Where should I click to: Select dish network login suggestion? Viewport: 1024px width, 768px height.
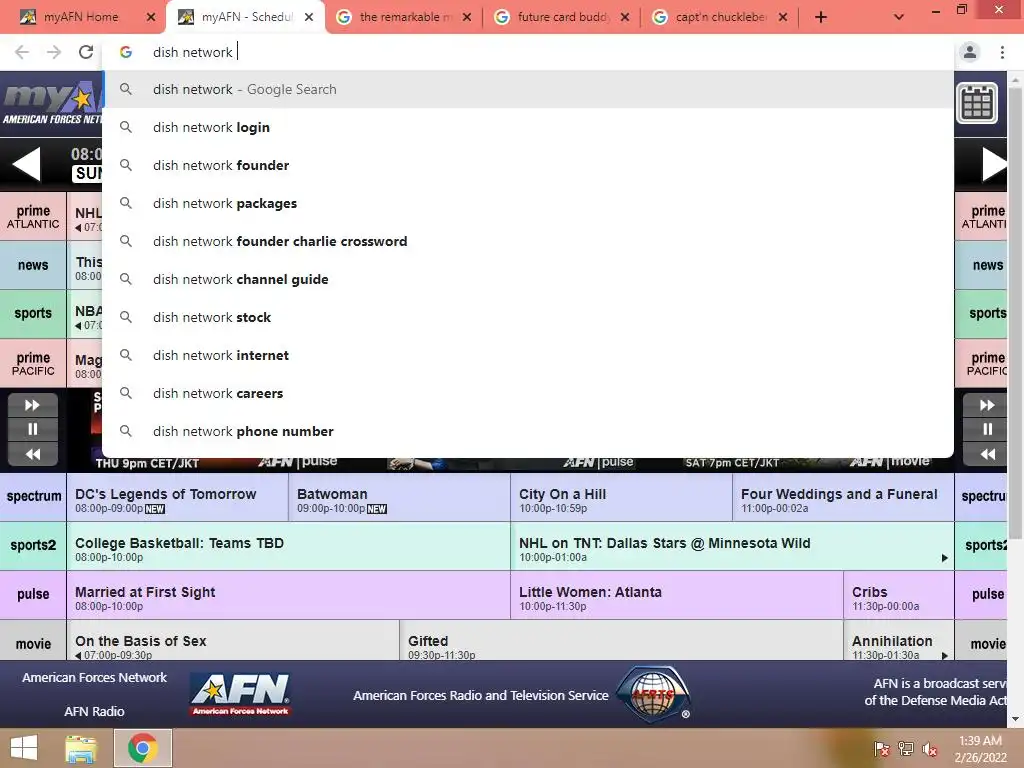(x=528, y=127)
